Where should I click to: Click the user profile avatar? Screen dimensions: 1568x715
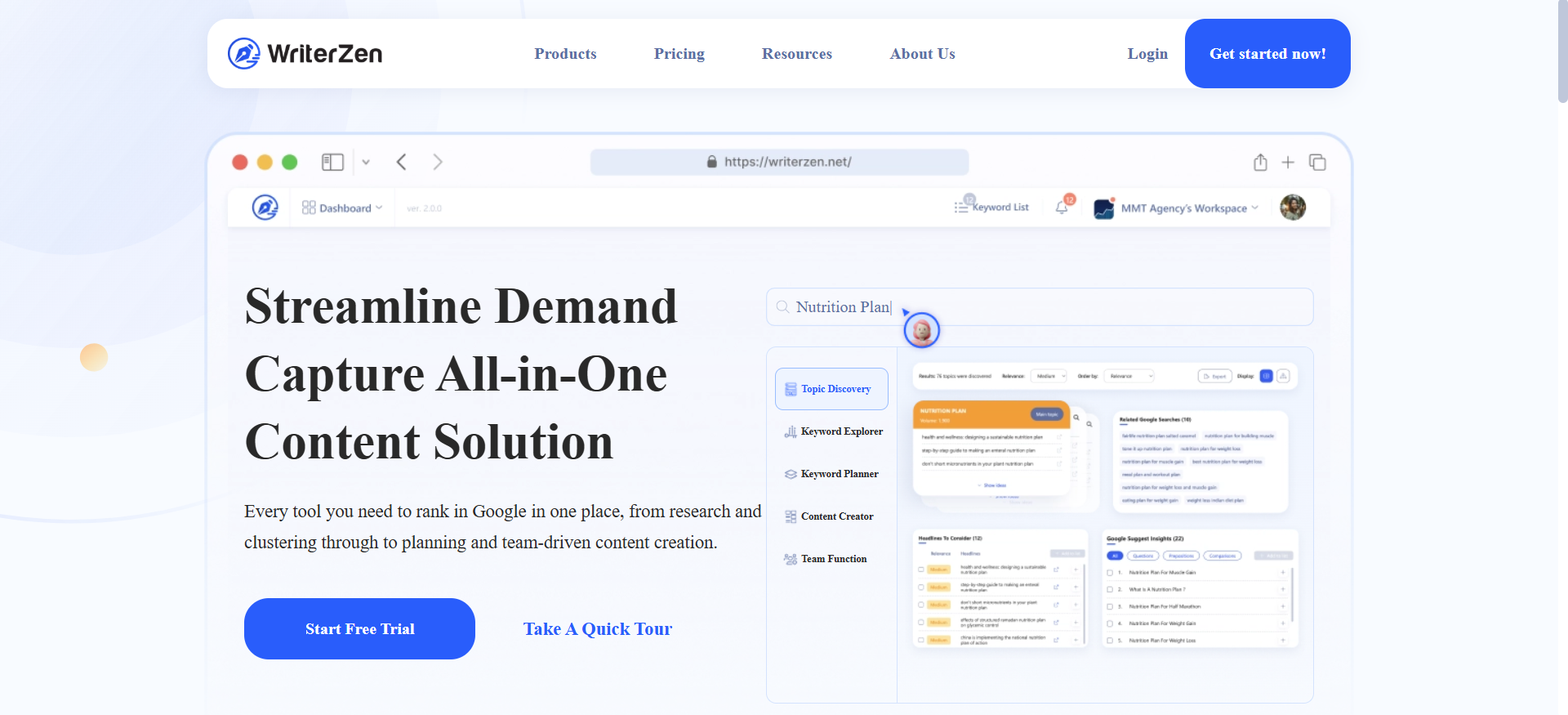coord(1293,208)
